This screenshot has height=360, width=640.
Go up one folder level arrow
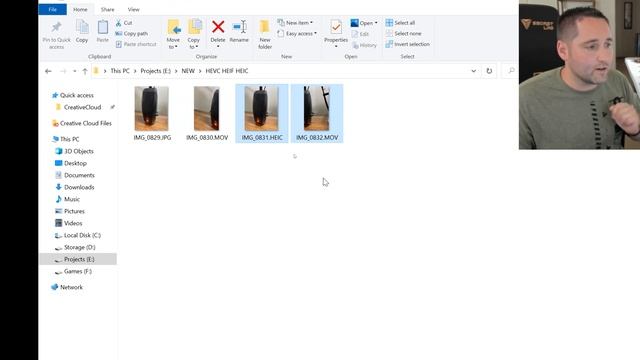coord(85,71)
